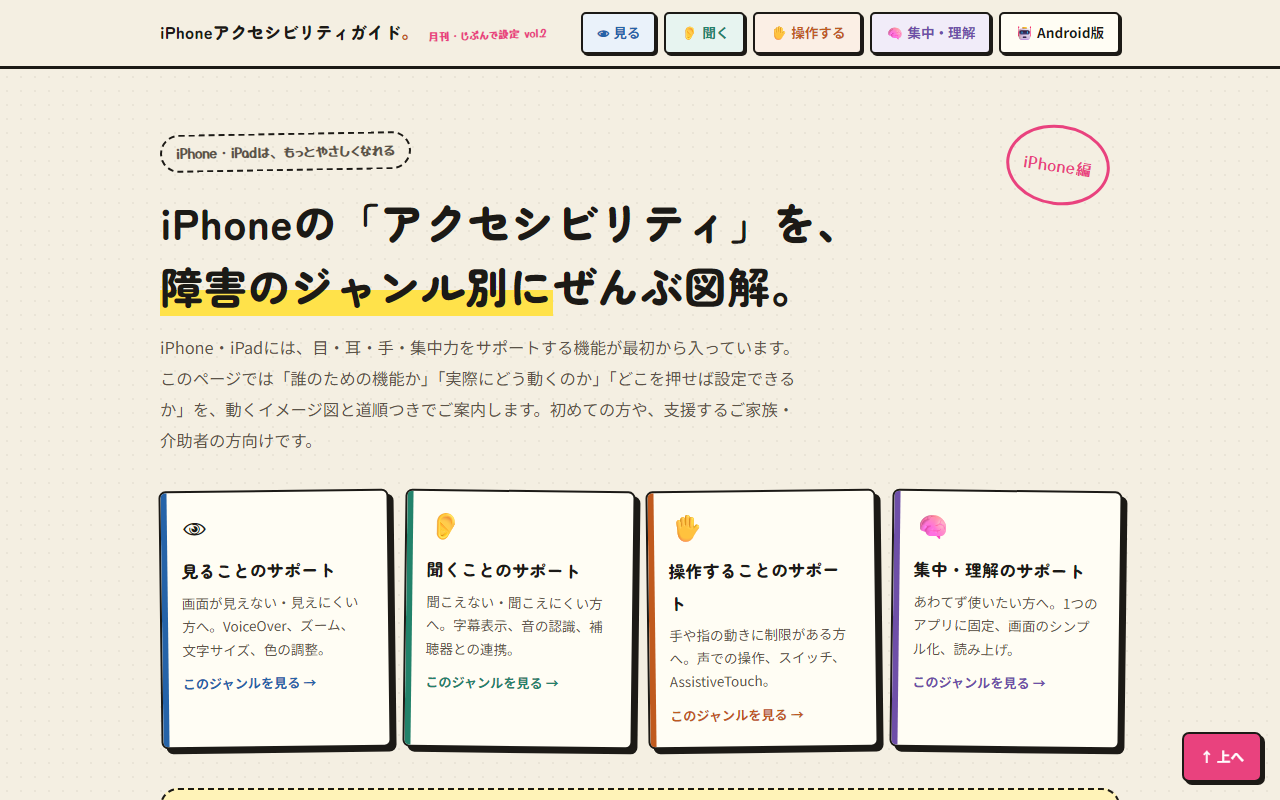
Task: Click the ↑ 上へ back-to-top button
Action: [x=1222, y=757]
